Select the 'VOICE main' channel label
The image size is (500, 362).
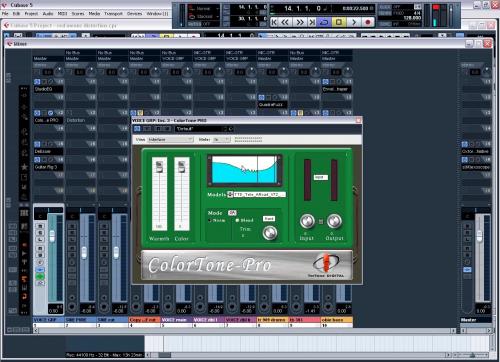pos(177,320)
